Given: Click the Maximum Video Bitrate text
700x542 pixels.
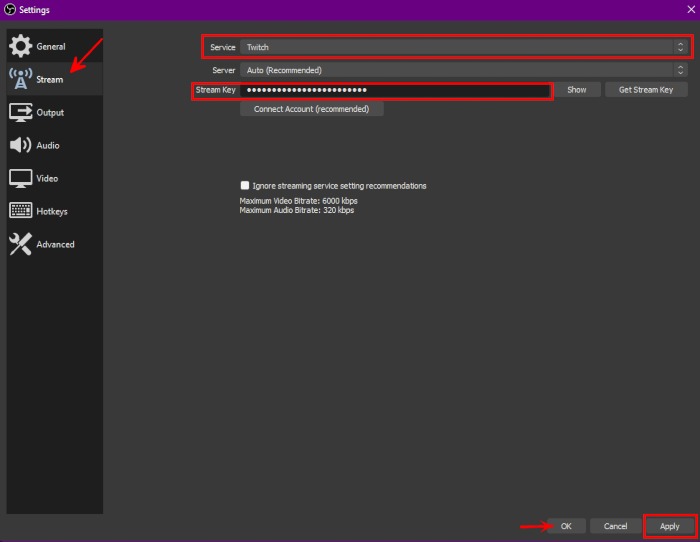Looking at the screenshot, I should pyautogui.click(x=298, y=201).
